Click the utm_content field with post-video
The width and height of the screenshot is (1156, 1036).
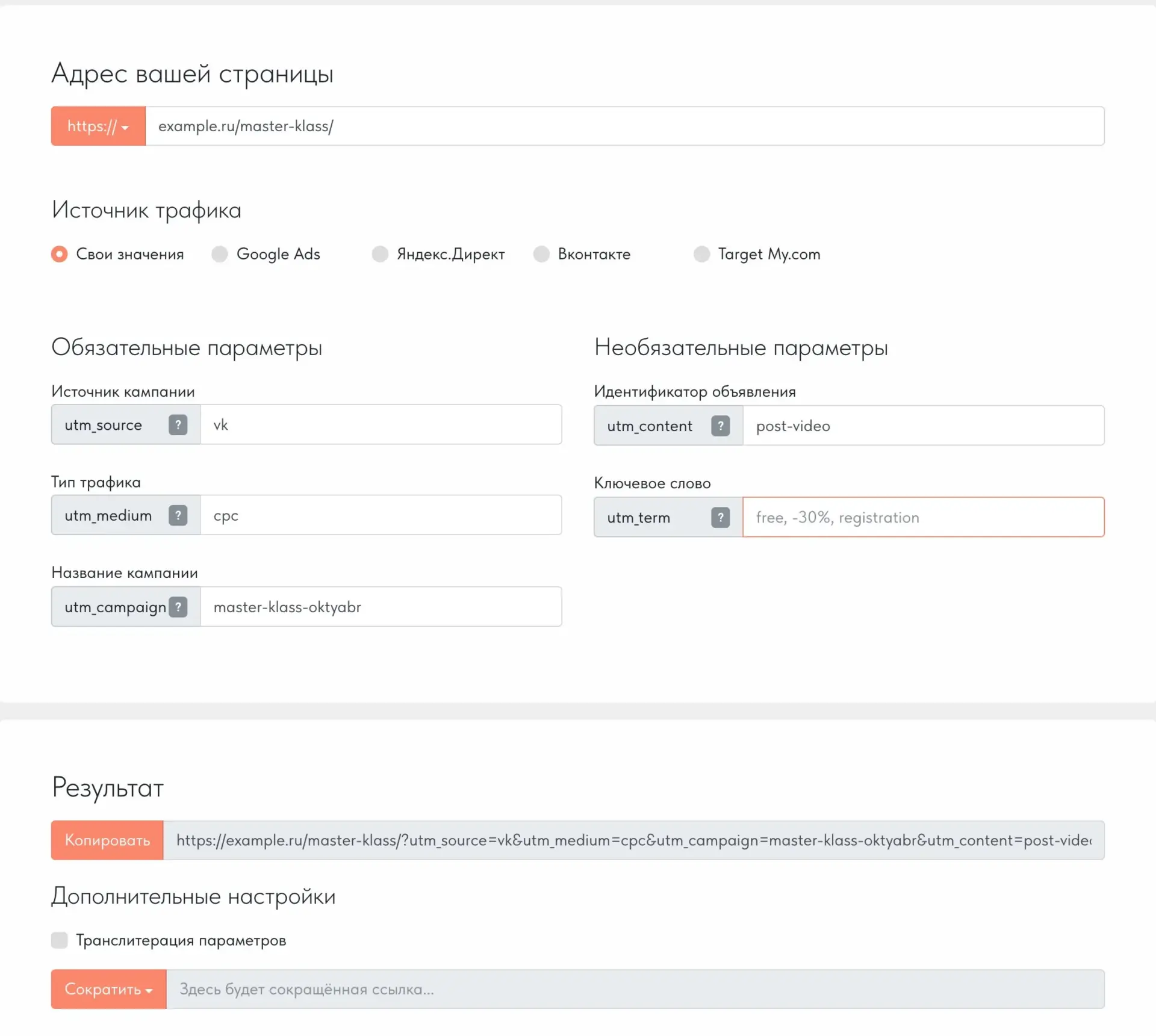[924, 426]
